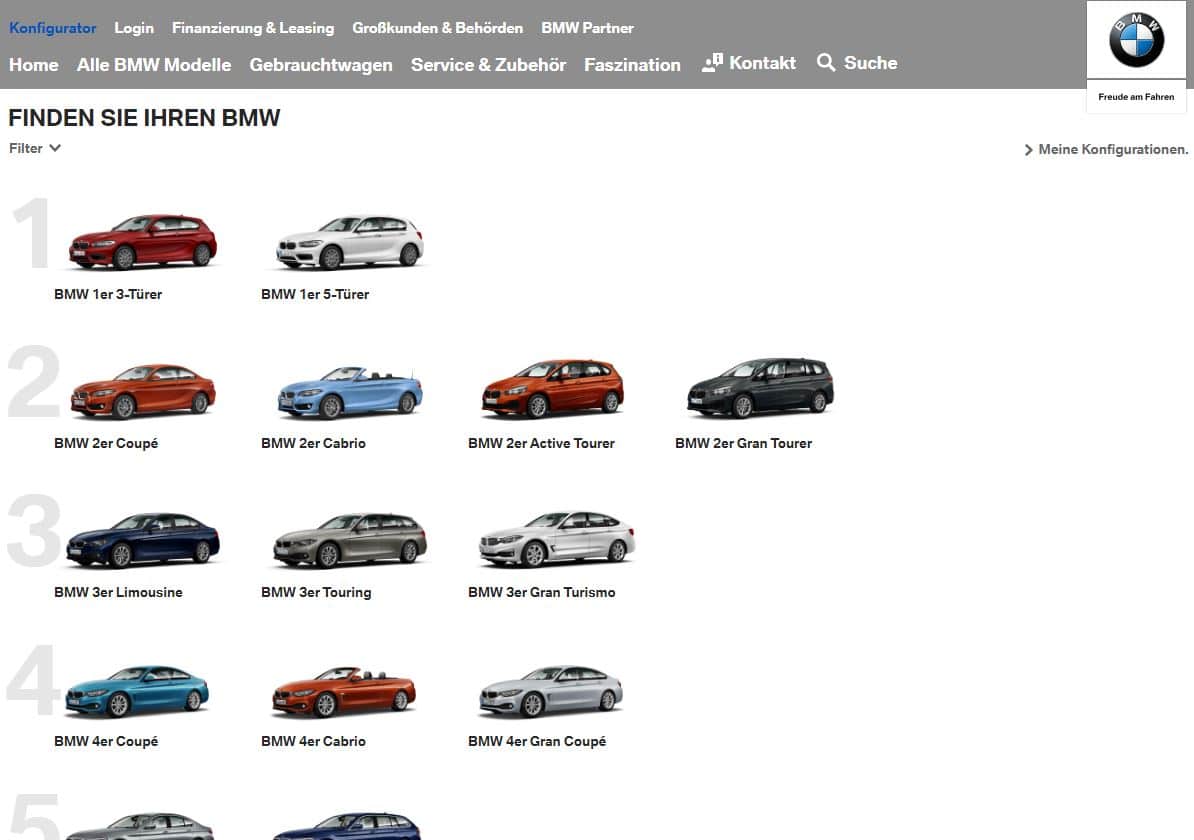Click the BMW 2er Cabrio label

(x=313, y=443)
